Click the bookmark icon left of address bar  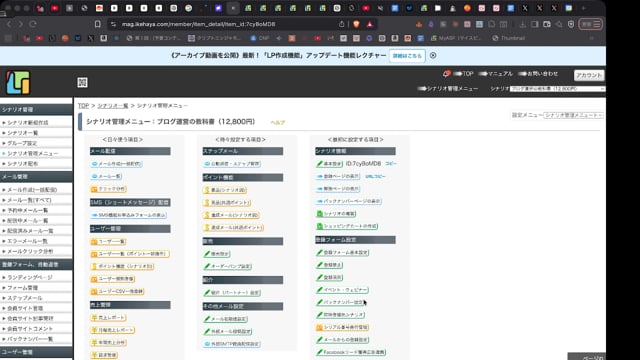coord(98,24)
